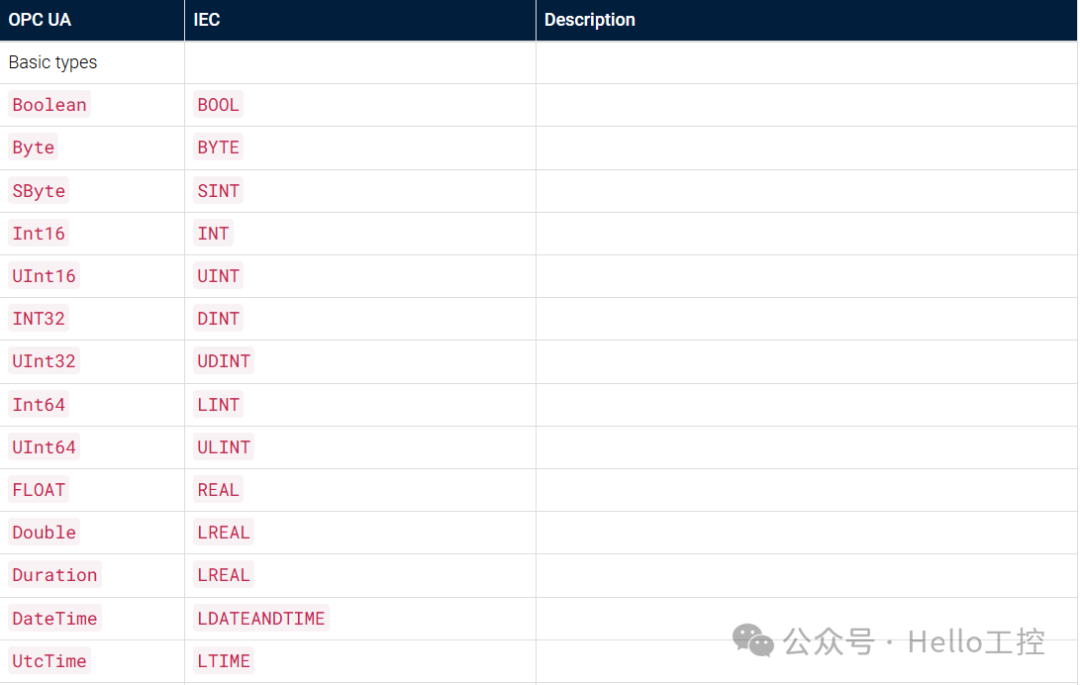Click the OPC UA column header
This screenshot has height=685, width=1080.
pos(39,19)
